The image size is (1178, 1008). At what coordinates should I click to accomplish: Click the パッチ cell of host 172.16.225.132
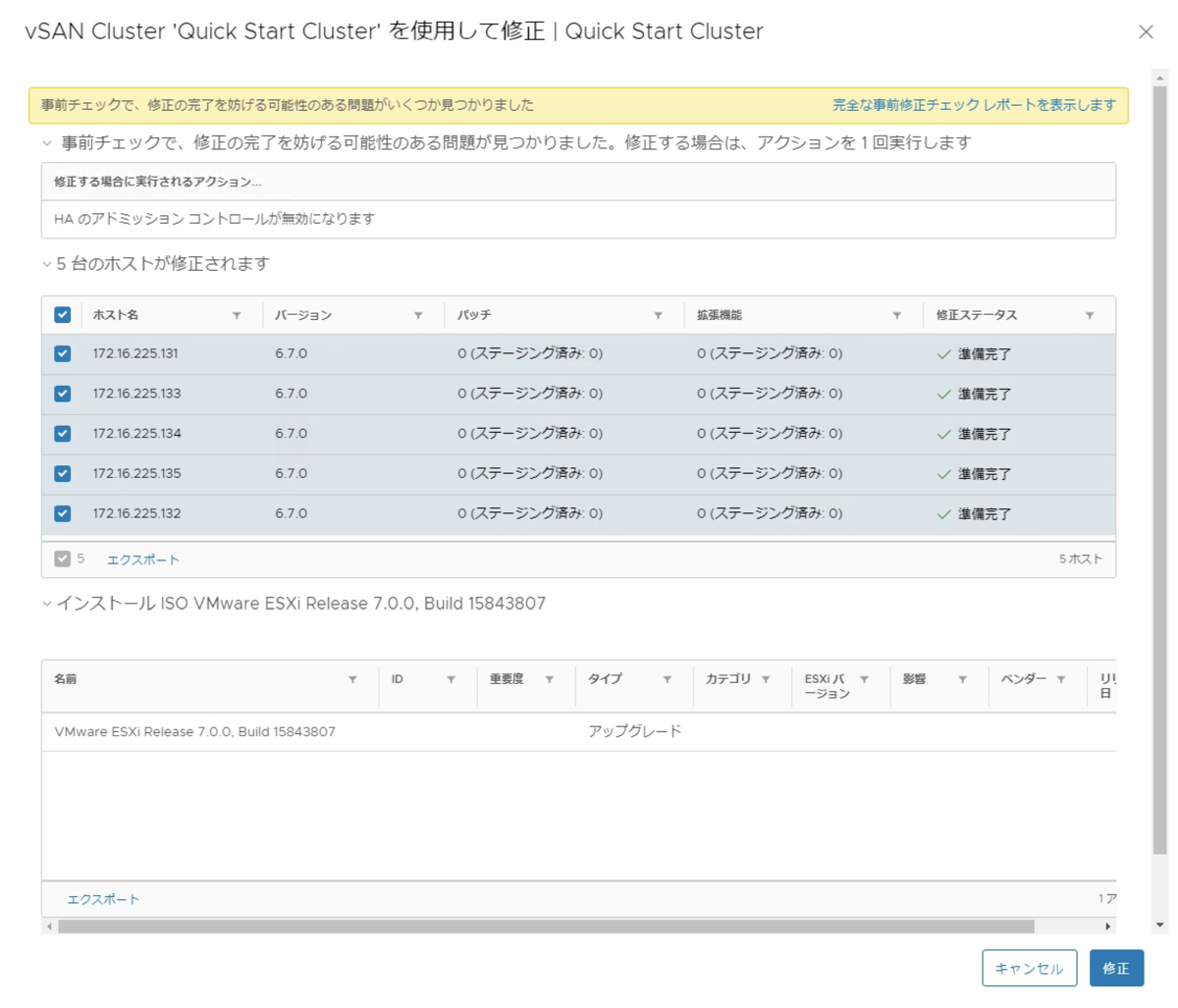click(x=530, y=513)
